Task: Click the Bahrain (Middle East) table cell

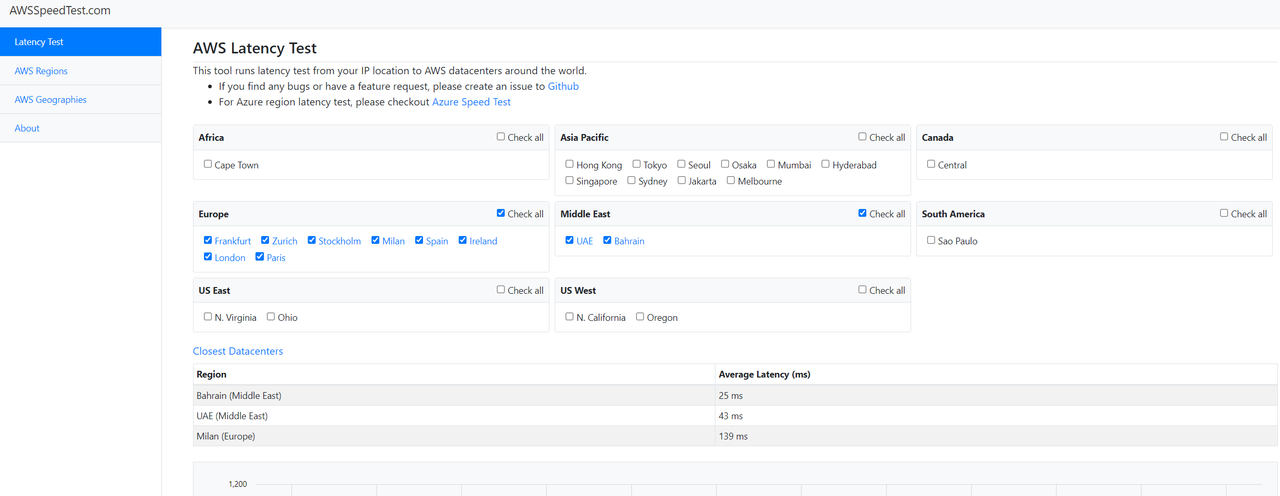Action: [x=454, y=395]
